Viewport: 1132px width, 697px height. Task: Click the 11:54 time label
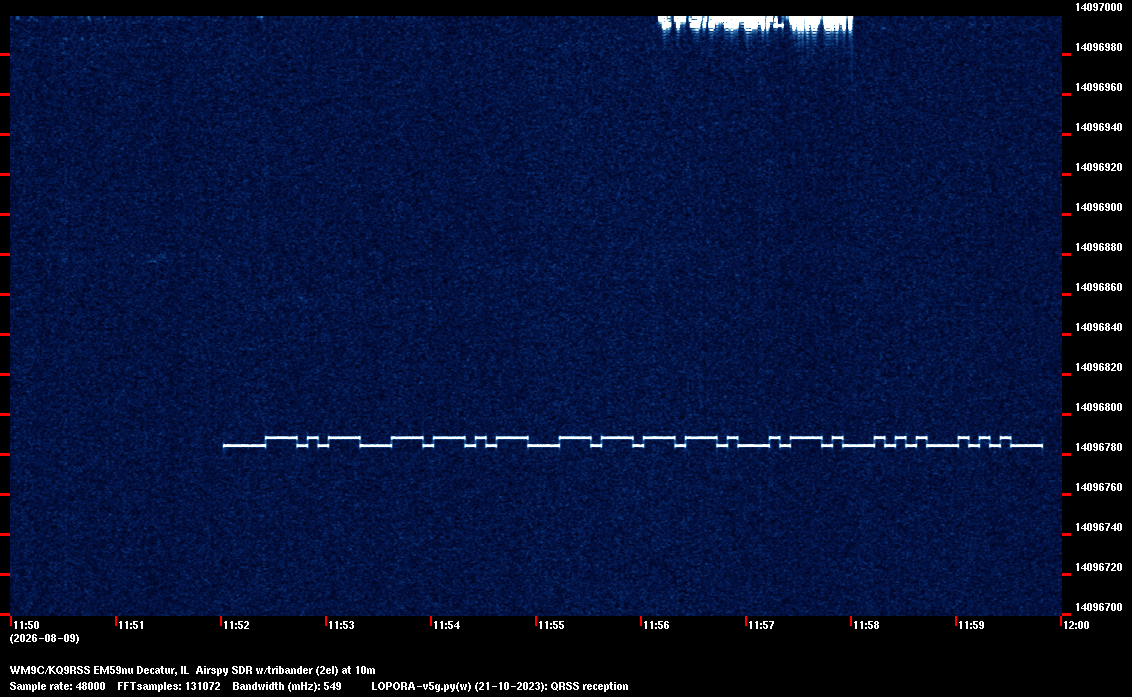446,625
